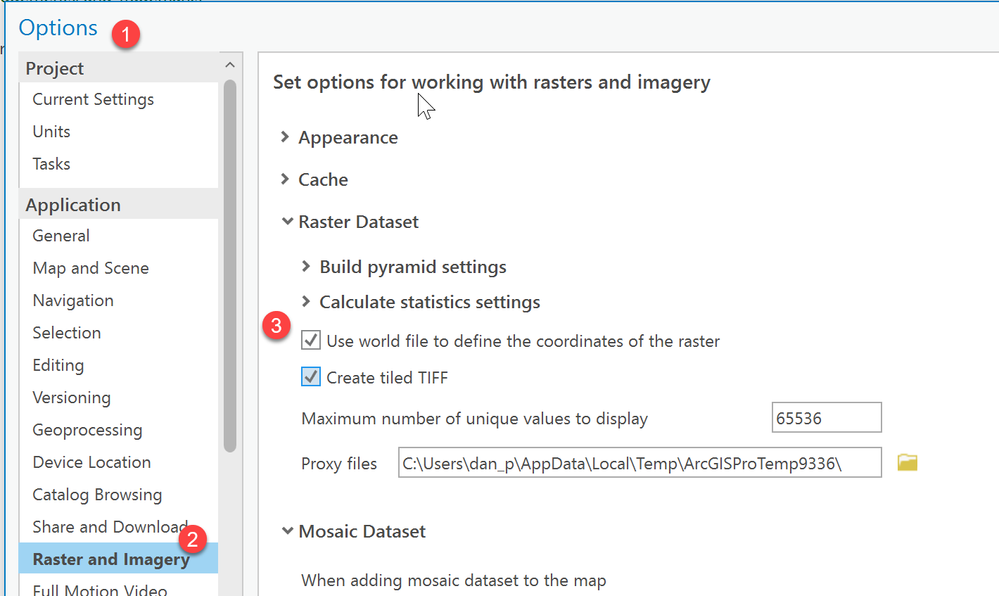999x596 pixels.
Task: Click the folder icon to browse proxy files
Action: tap(907, 462)
